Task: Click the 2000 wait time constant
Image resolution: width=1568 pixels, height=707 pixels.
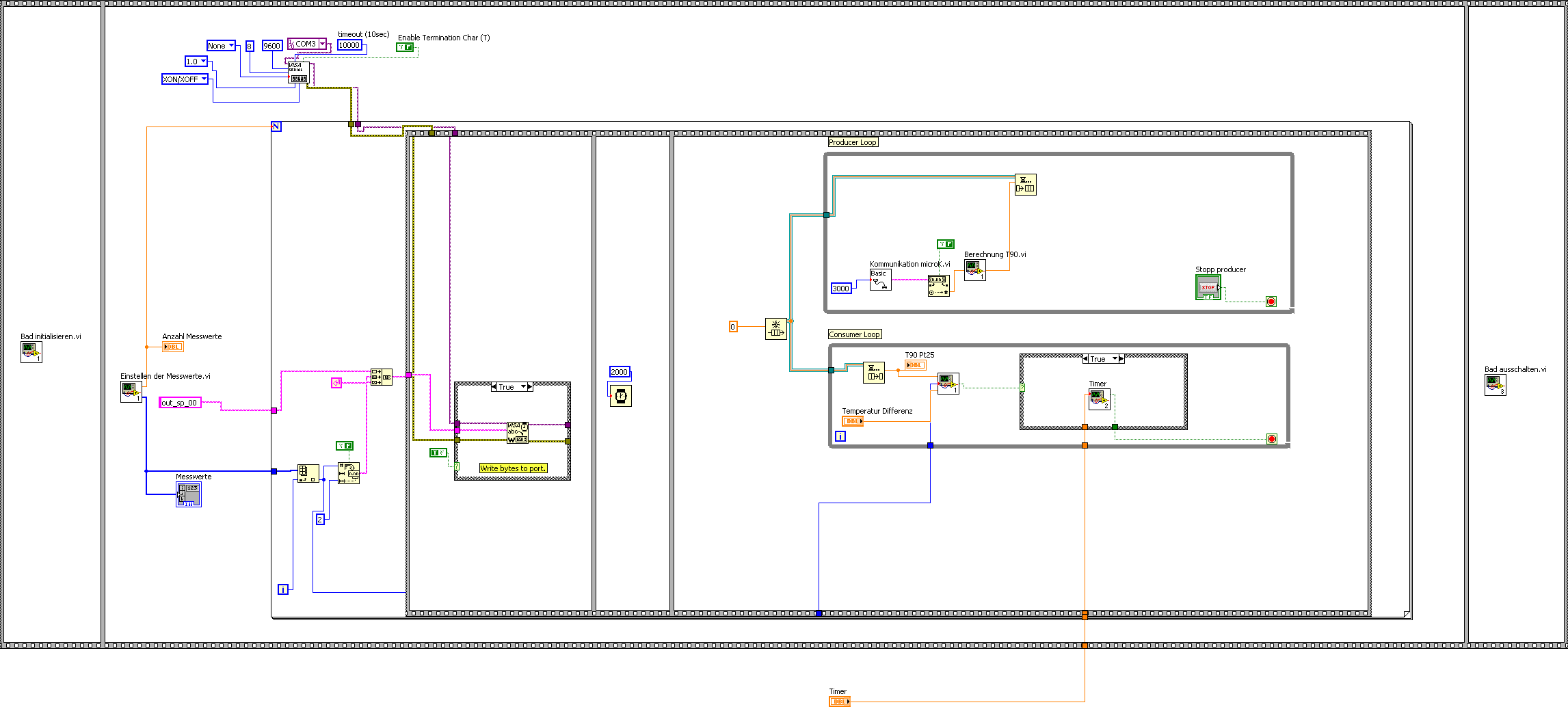Action: click(620, 372)
